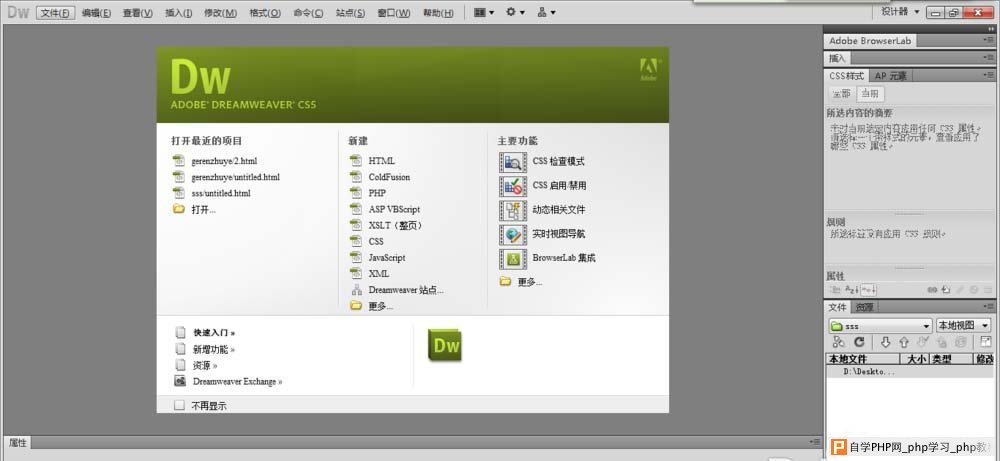Open the 快速入门 » link
The width and height of the screenshot is (1000, 461).
pyautogui.click(x=214, y=333)
